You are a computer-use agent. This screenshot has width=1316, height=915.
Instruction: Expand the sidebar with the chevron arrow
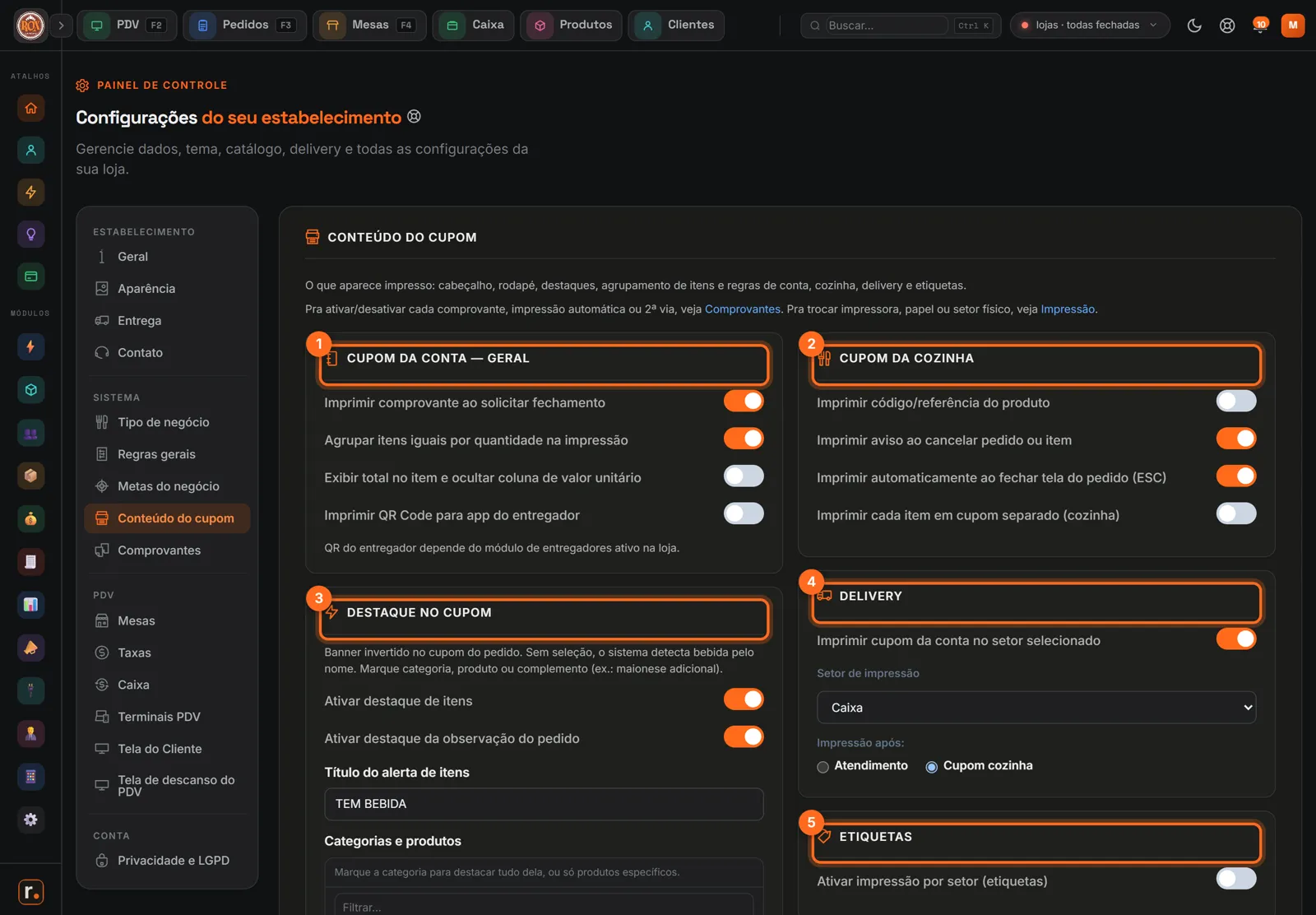pyautogui.click(x=61, y=26)
